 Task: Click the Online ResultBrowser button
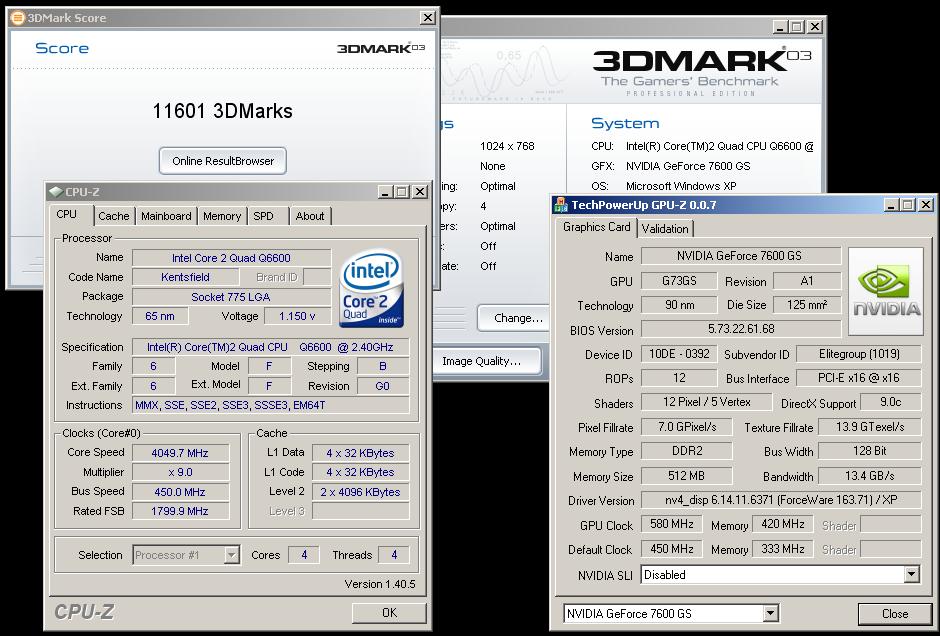pyautogui.click(x=223, y=161)
